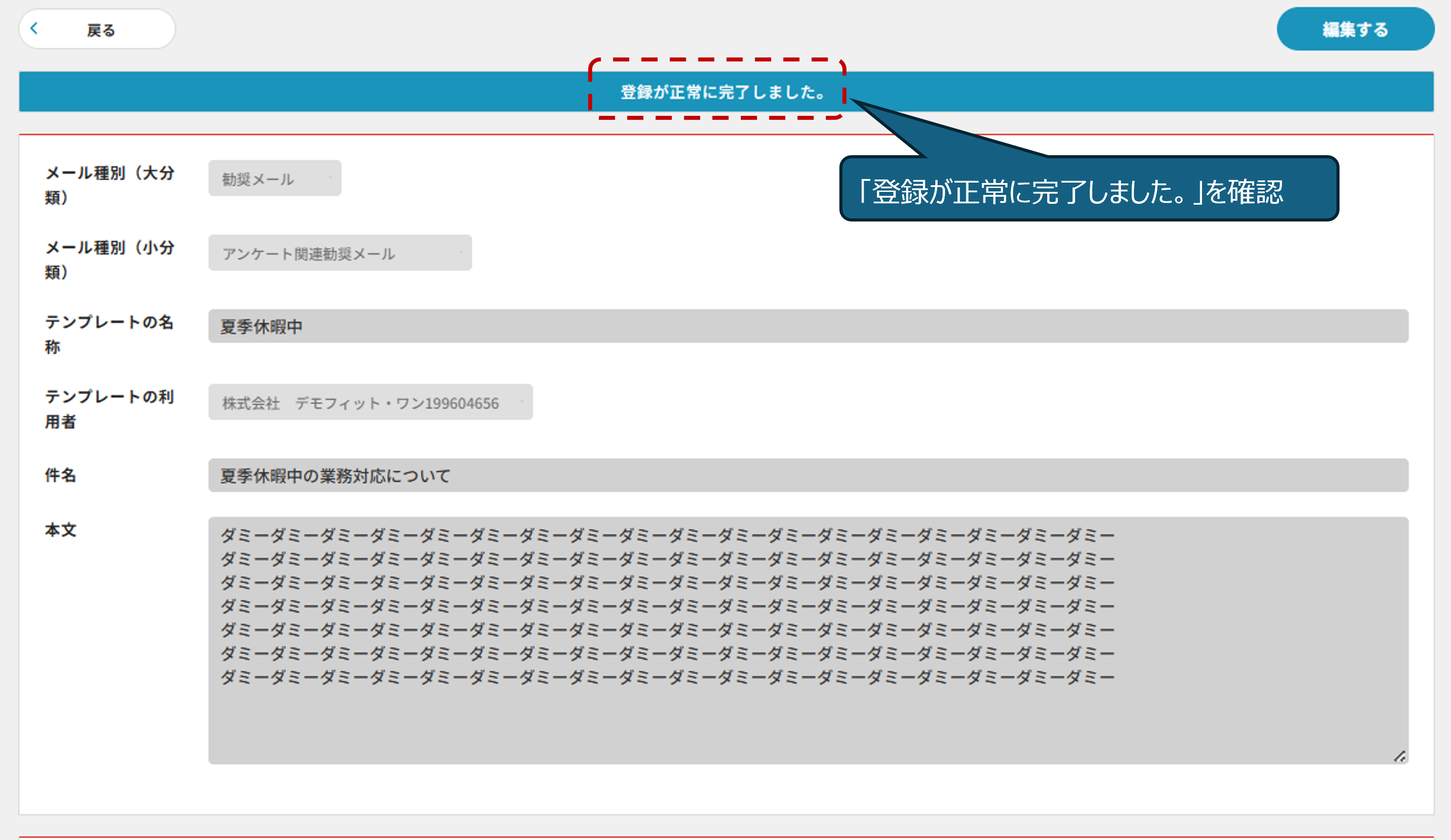Click the 登録が正常に完了しました。 message text
Image resolution: width=1451 pixels, height=840 pixels.
[x=723, y=92]
